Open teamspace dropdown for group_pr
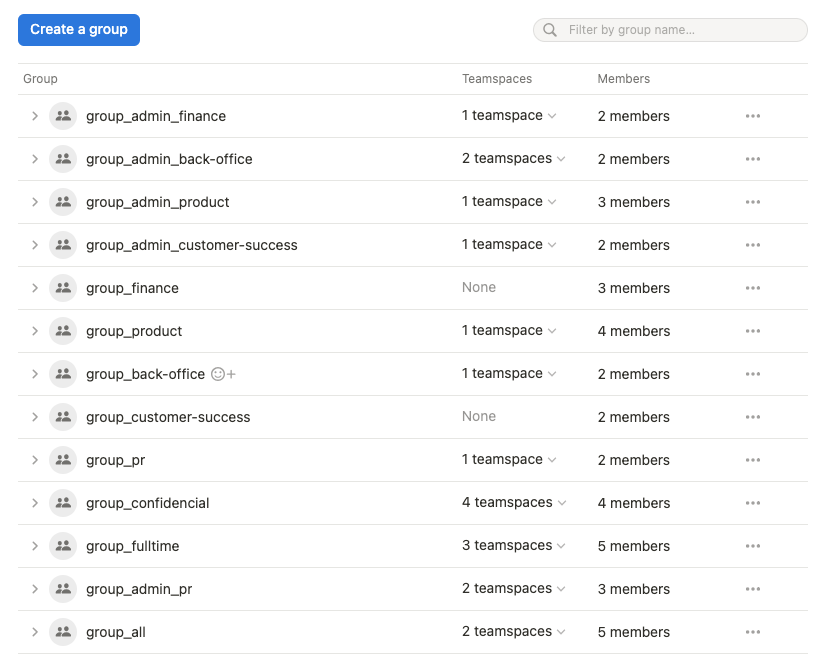 point(509,460)
